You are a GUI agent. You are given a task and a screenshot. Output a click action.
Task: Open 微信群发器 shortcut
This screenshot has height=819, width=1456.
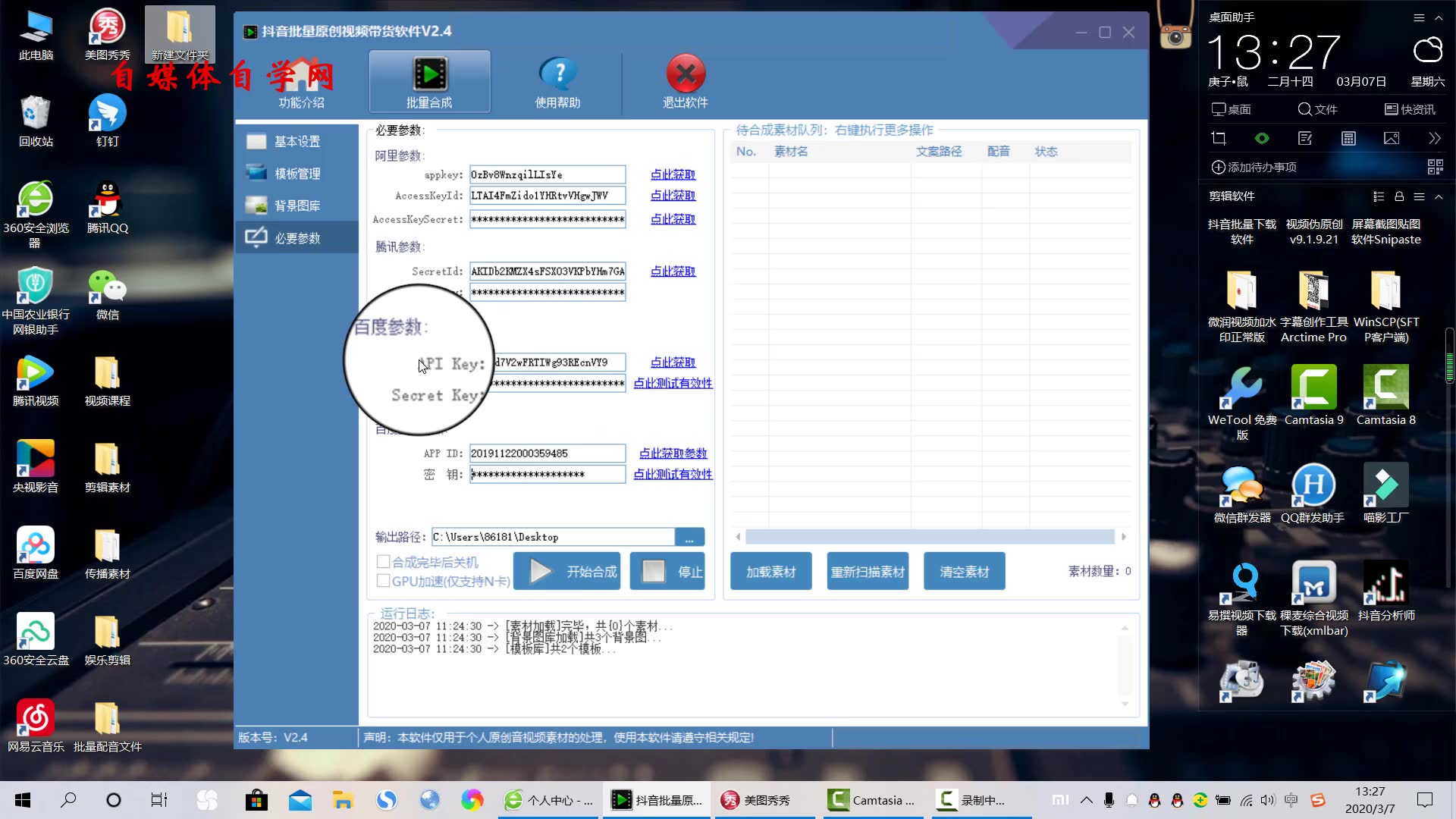1242,493
